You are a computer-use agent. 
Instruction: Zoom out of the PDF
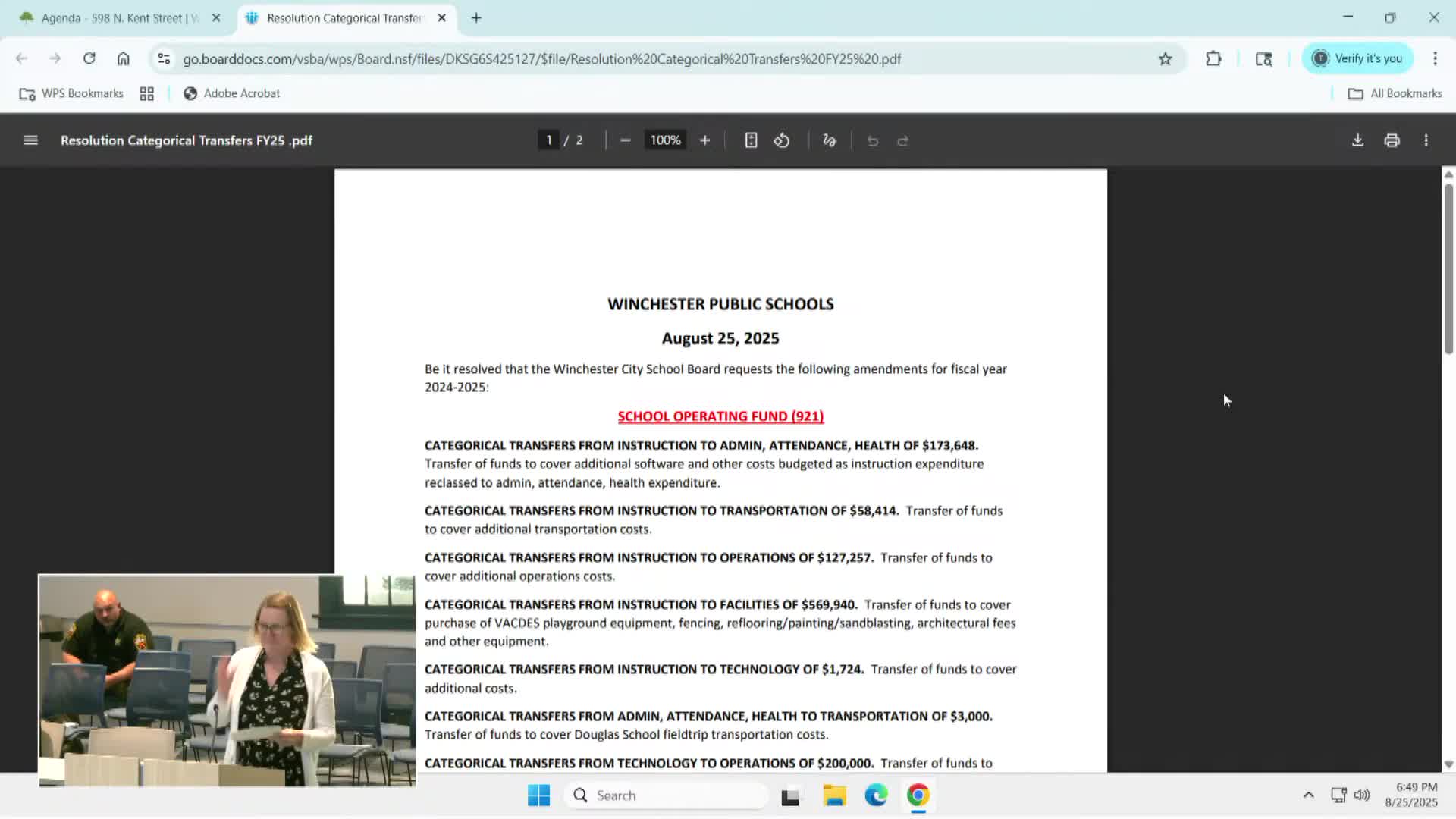pyautogui.click(x=625, y=140)
